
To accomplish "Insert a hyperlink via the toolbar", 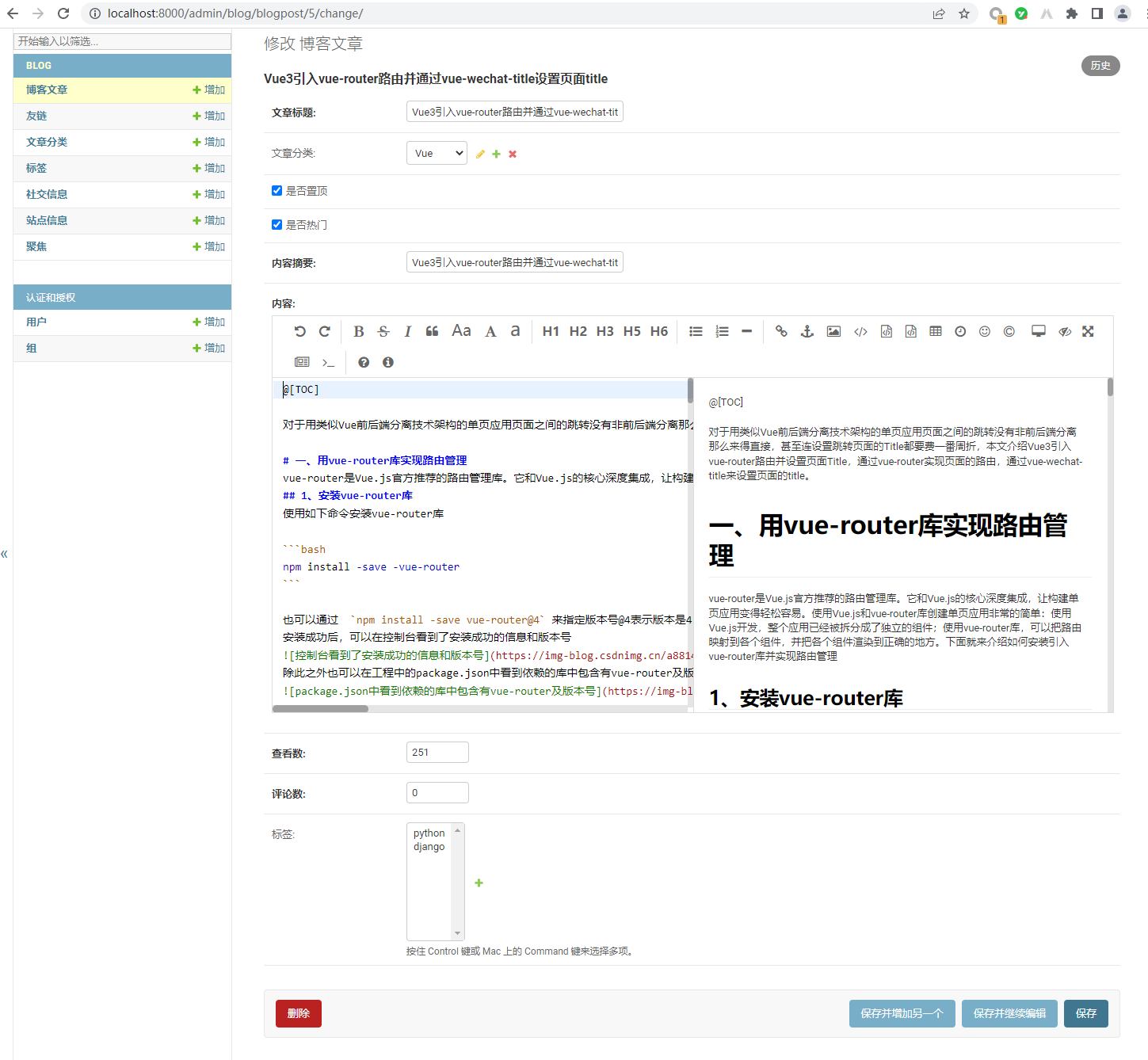I will click(x=781, y=331).
